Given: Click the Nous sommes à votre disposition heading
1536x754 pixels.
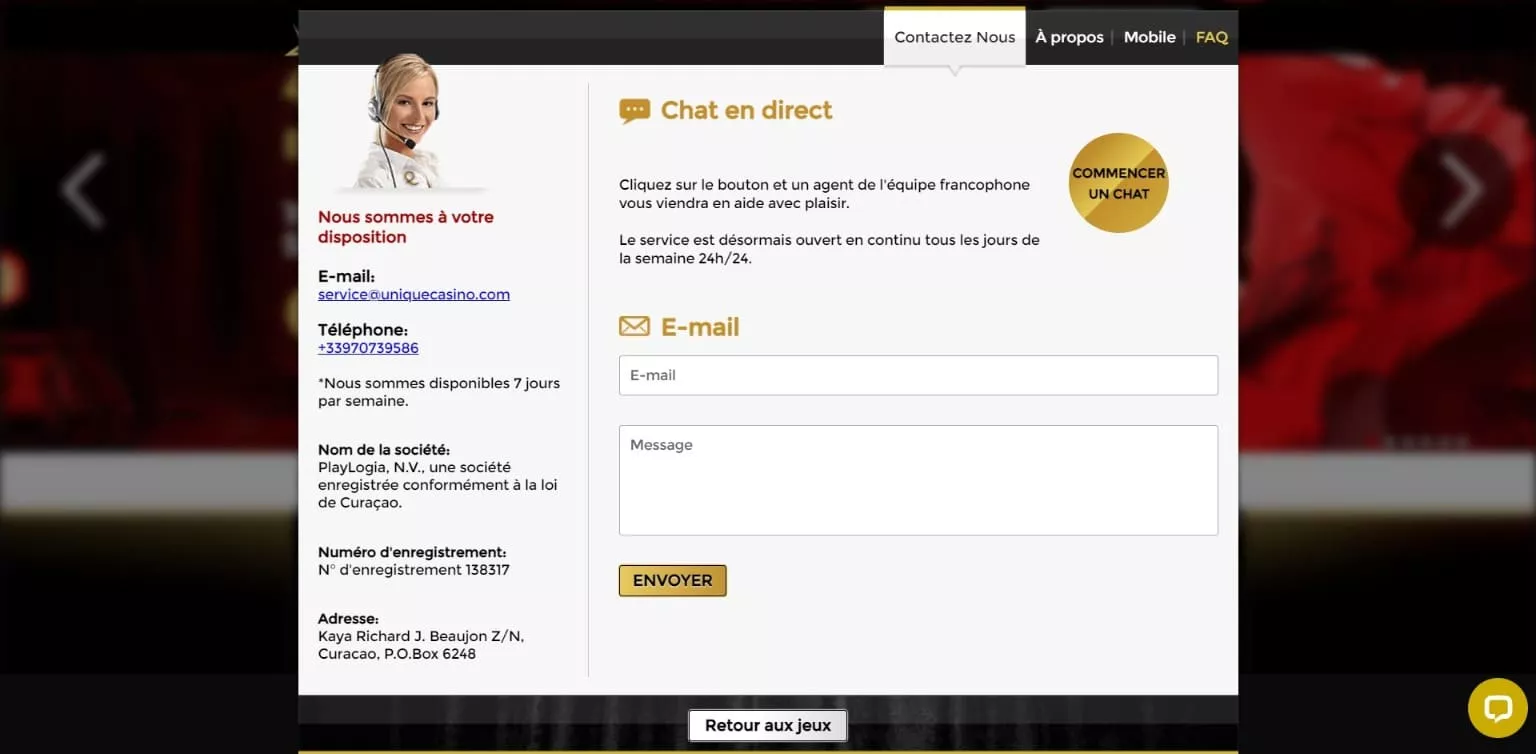Looking at the screenshot, I should click(406, 227).
